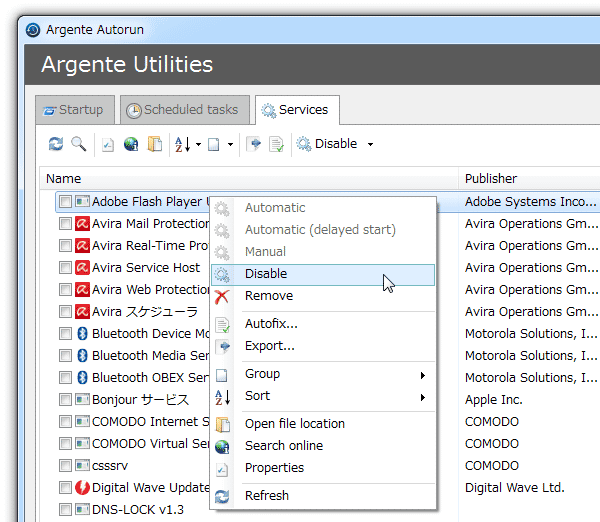Image resolution: width=600 pixels, height=522 pixels.
Task: Open the Group dropdown arrow in toolbar
Action: (230, 144)
